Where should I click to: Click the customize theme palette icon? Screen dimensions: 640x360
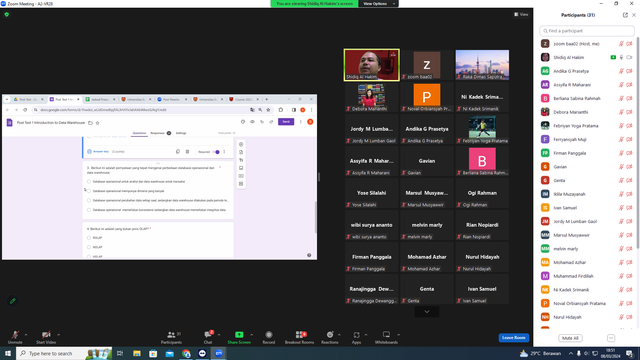[243, 122]
